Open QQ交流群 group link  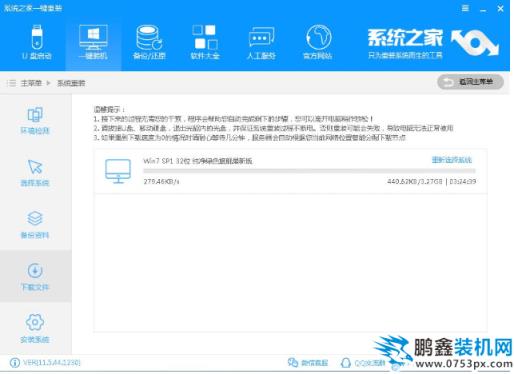[363, 363]
